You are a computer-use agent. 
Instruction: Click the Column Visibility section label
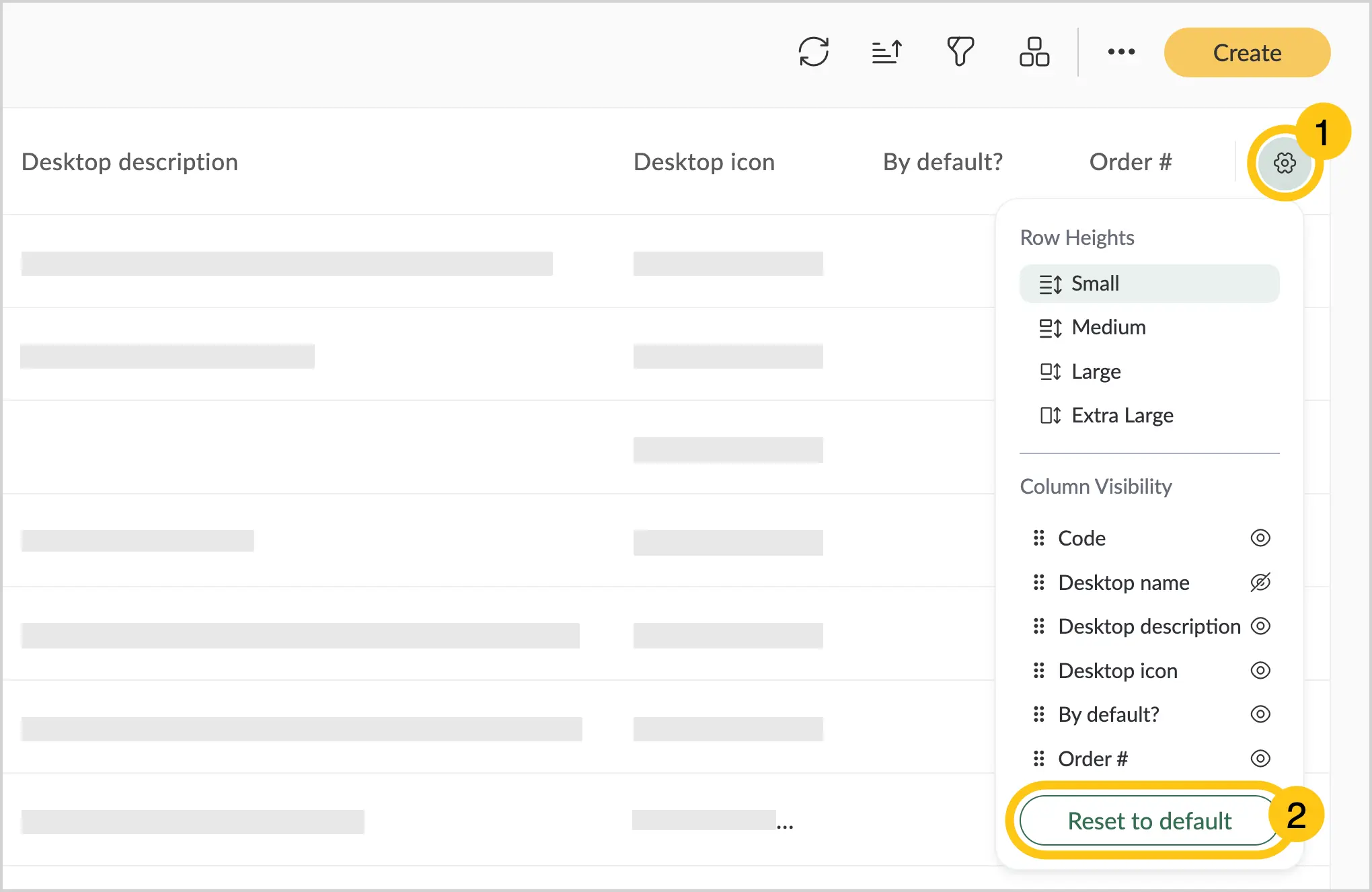(1096, 486)
